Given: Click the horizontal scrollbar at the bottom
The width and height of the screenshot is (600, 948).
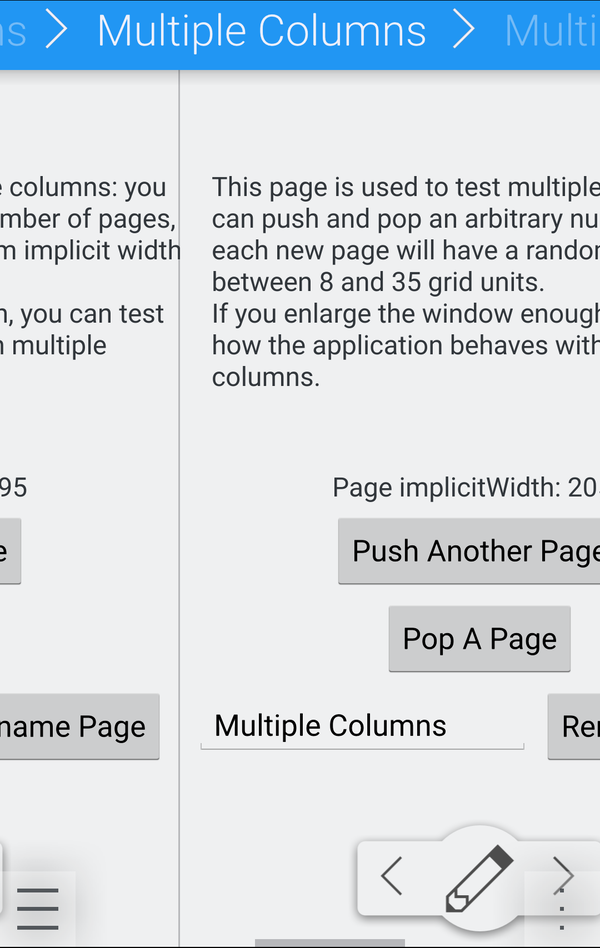Looking at the screenshot, I should pos(316,942).
